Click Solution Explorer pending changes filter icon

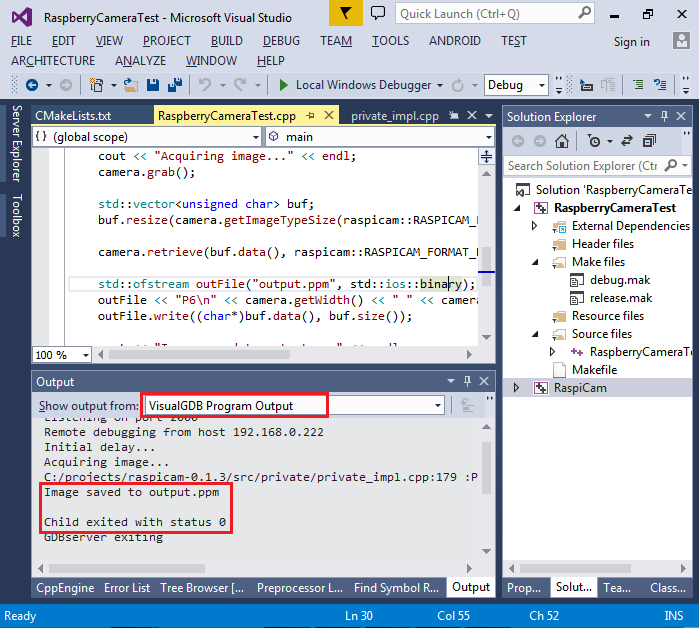(594, 141)
